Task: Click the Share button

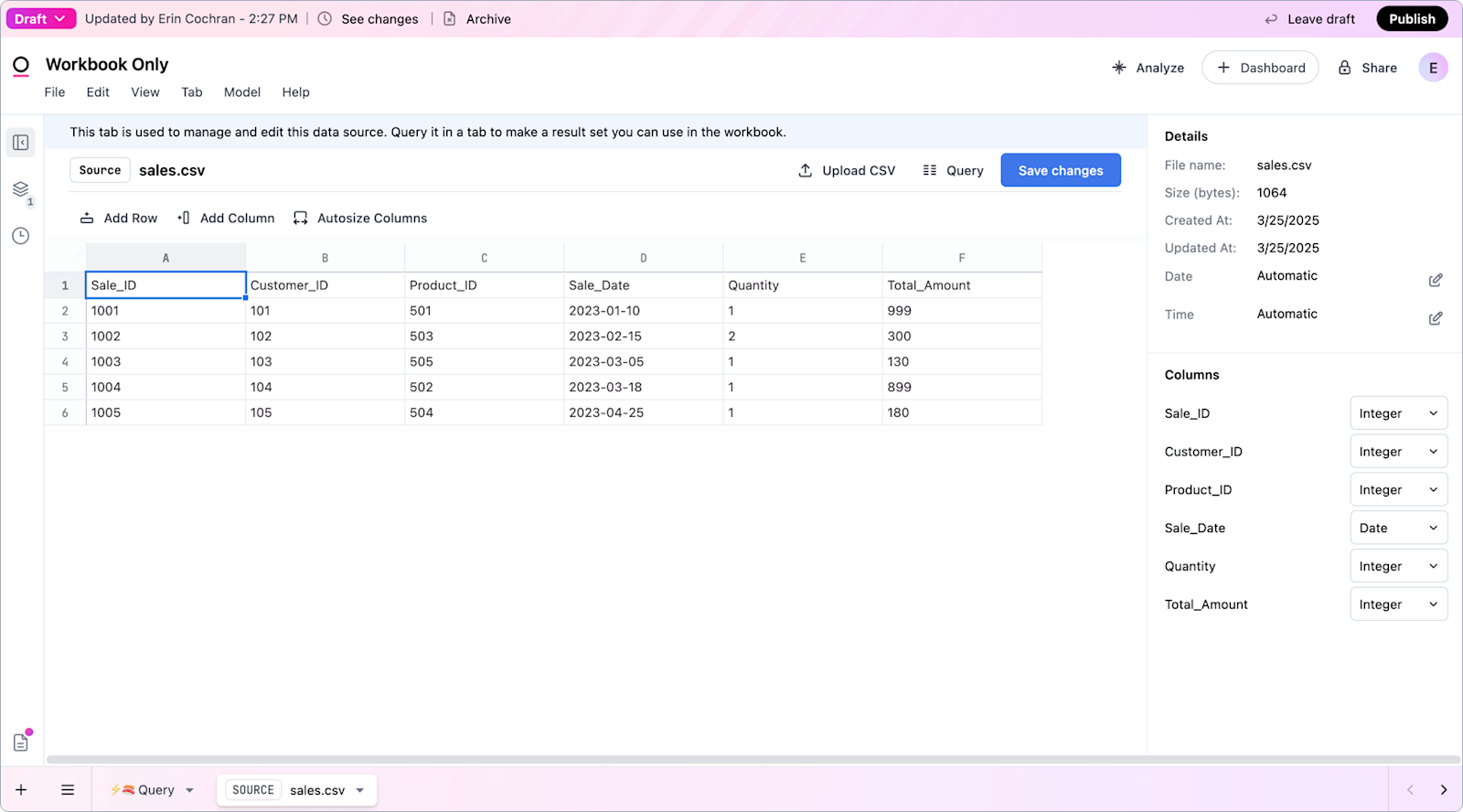Action: pos(1368,68)
